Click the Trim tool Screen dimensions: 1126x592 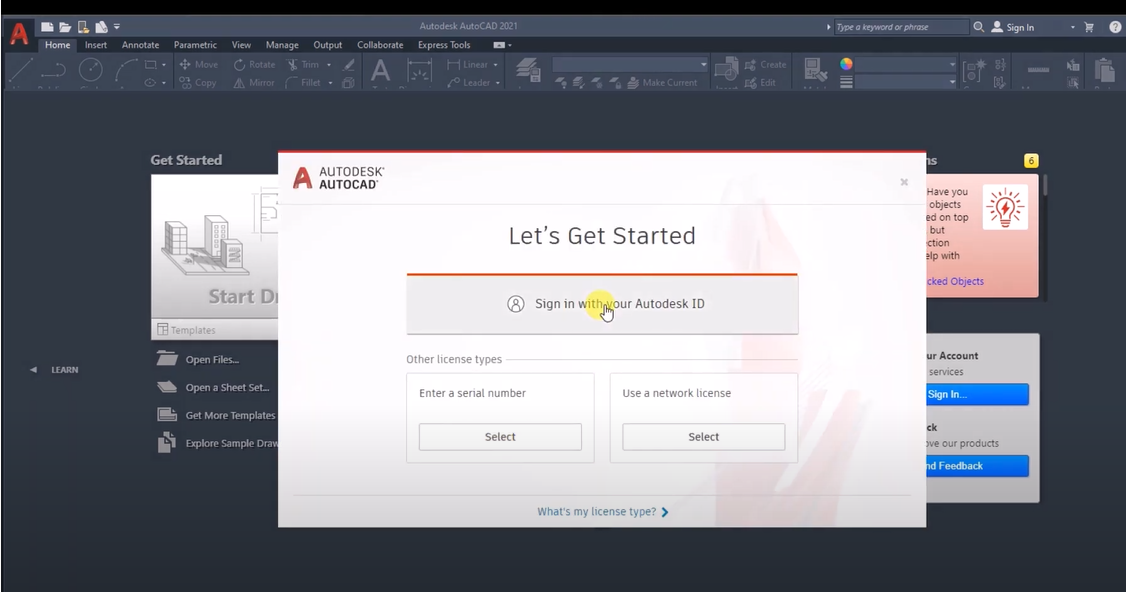pyautogui.click(x=303, y=64)
